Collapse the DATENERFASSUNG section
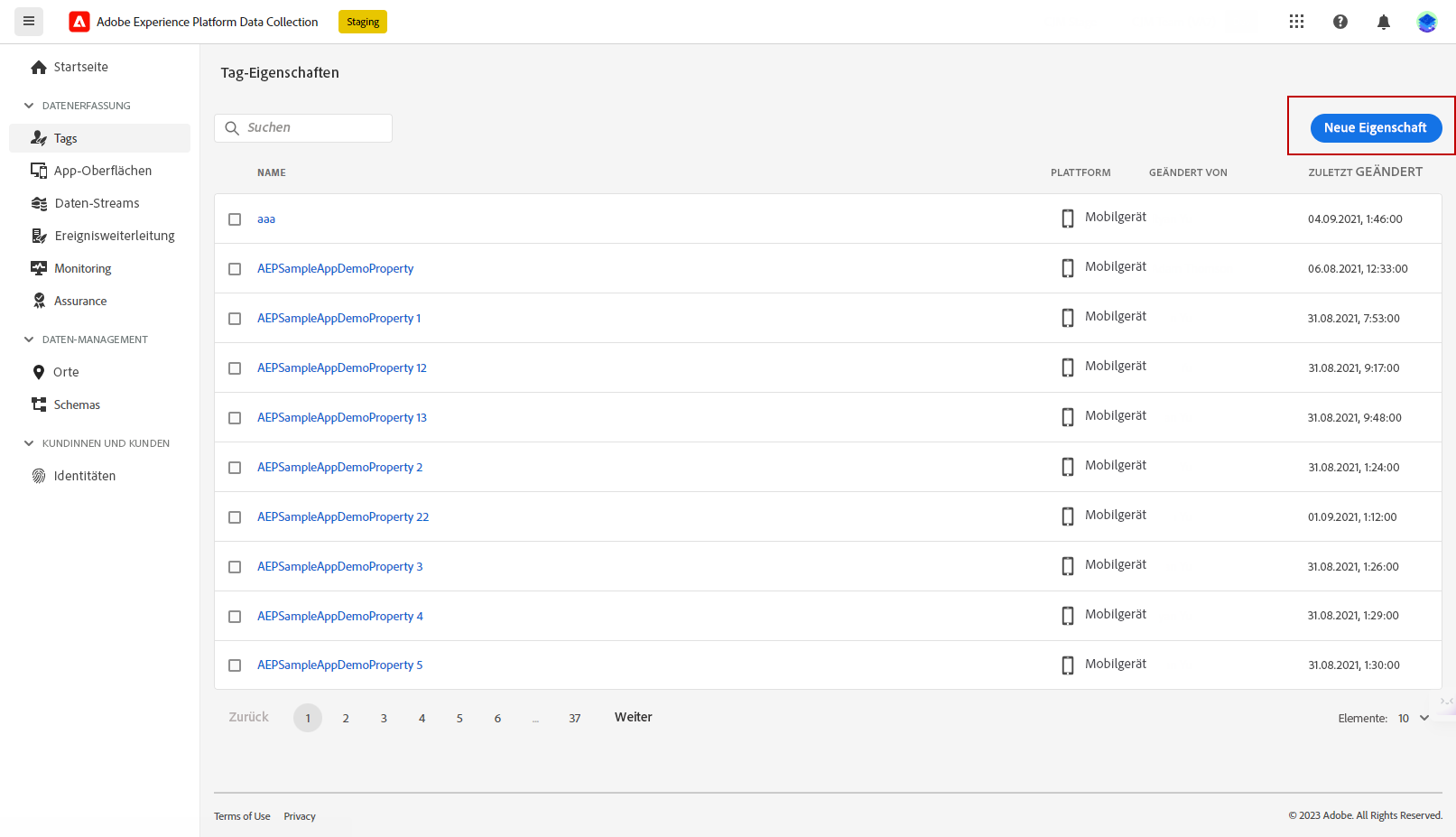The height and width of the screenshot is (837, 1456). (x=29, y=106)
